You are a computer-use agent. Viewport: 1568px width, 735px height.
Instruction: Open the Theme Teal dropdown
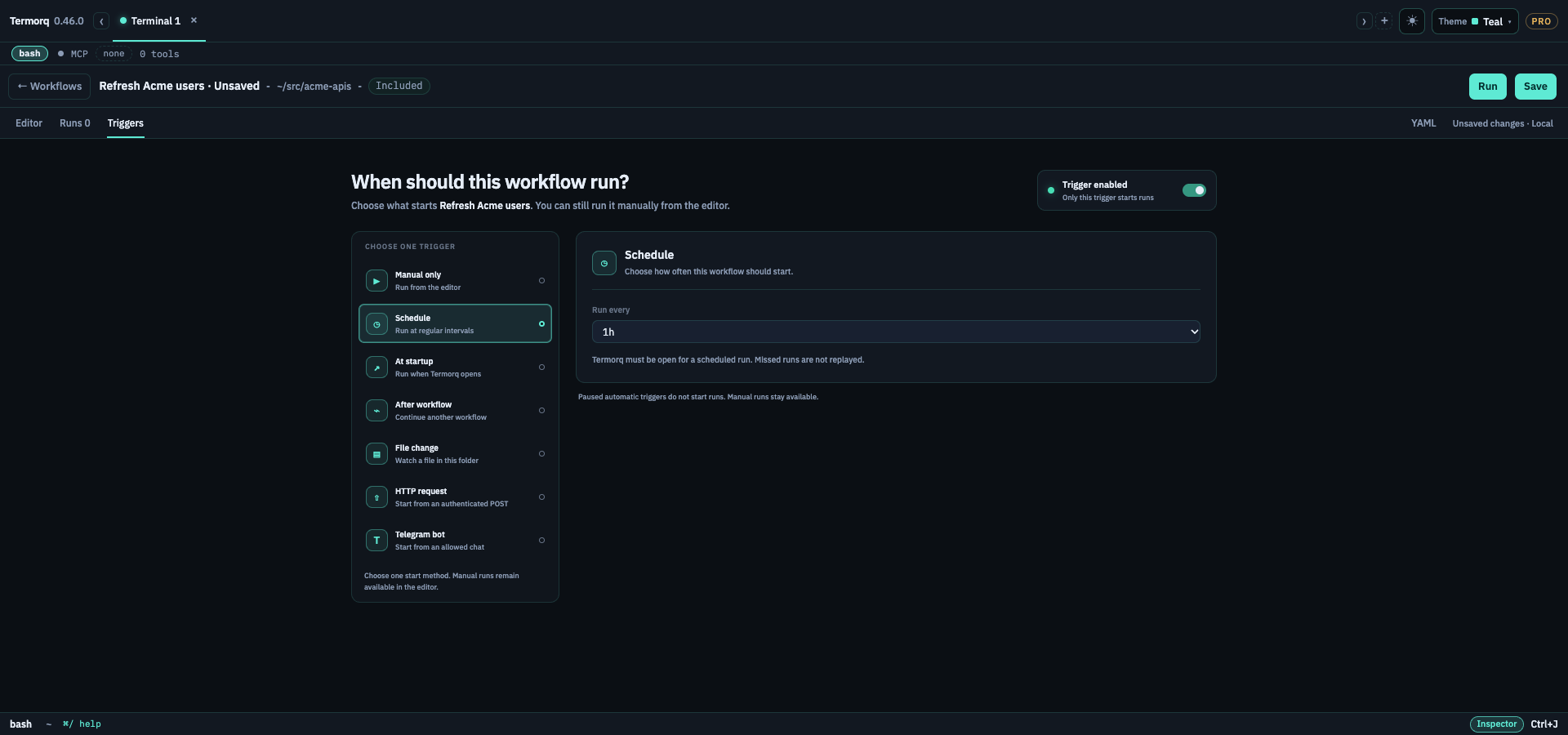click(x=1475, y=21)
